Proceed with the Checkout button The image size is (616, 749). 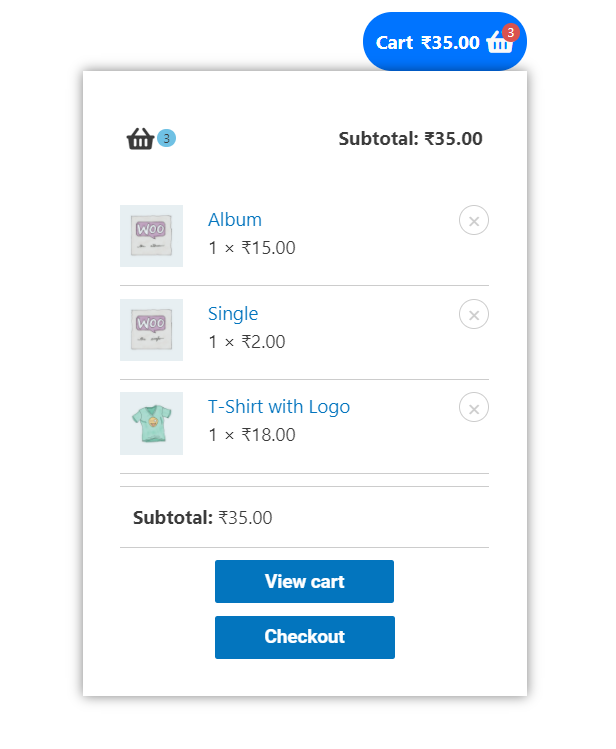pyautogui.click(x=304, y=637)
